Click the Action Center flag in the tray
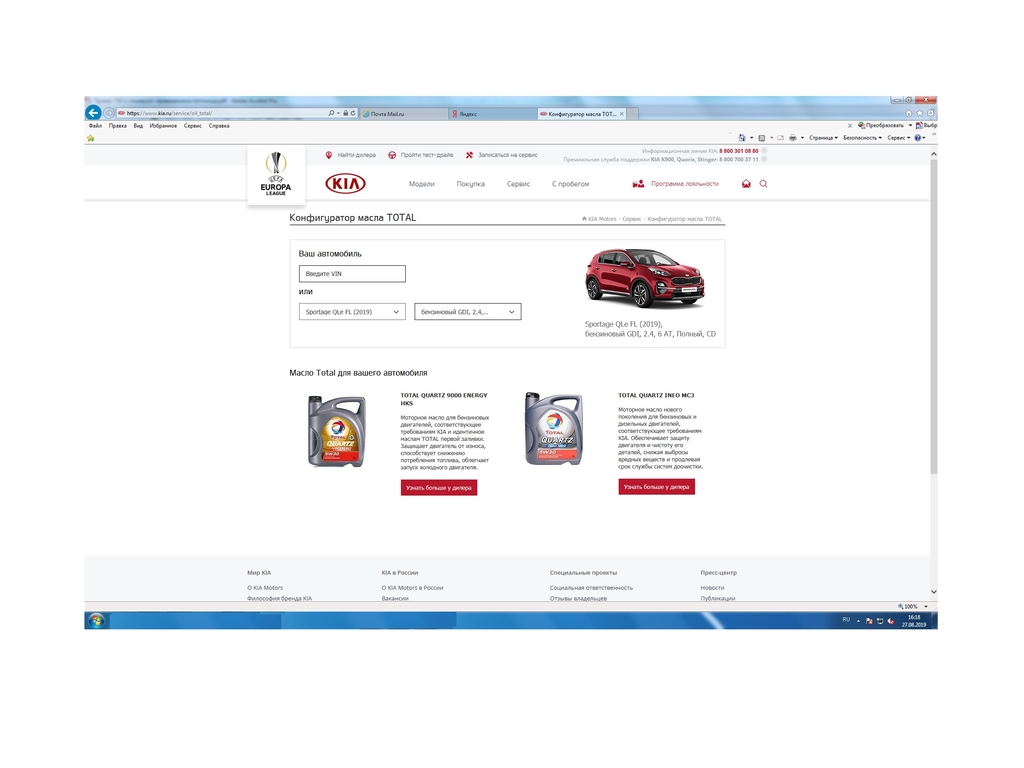Image resolution: width=1024 pixels, height=768 pixels. (869, 621)
